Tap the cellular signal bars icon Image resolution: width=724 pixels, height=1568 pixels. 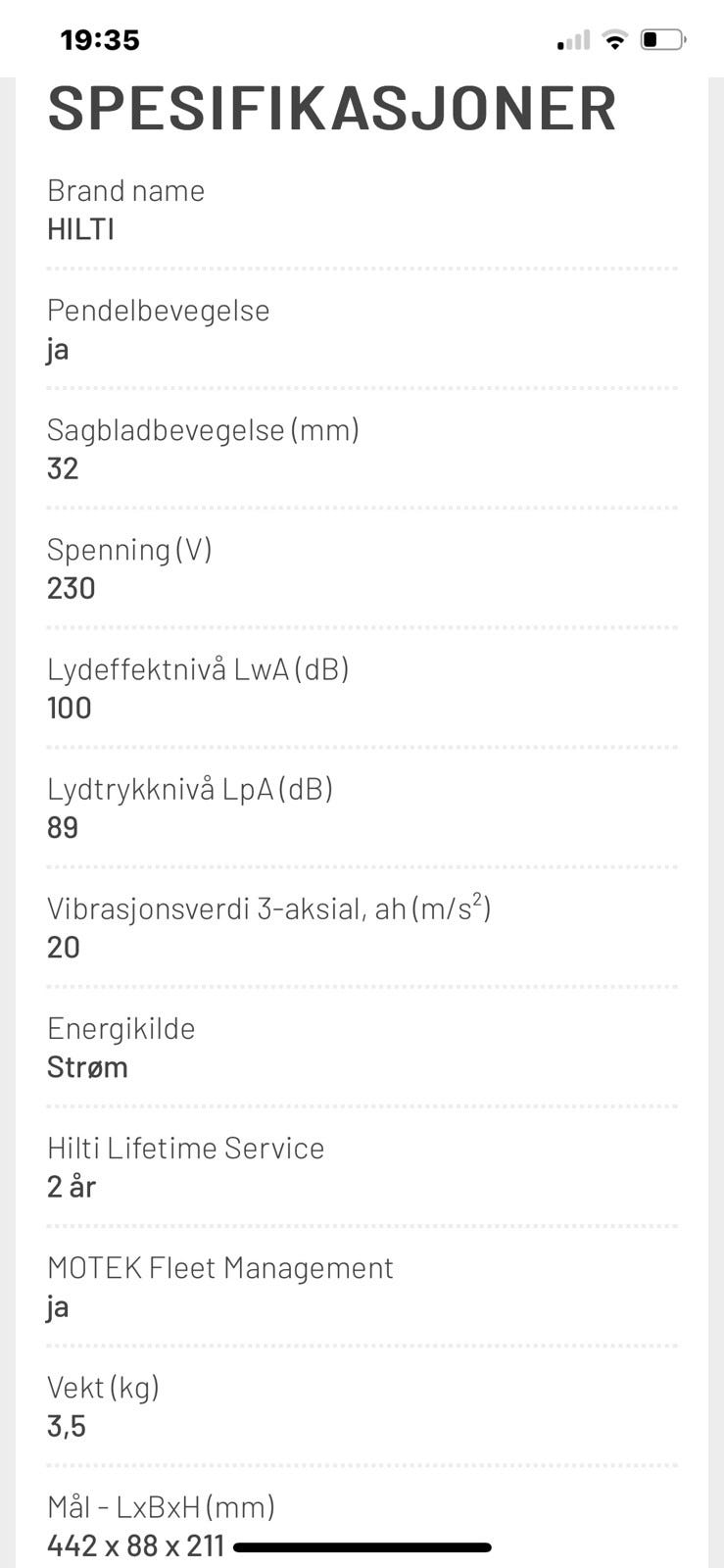click(x=574, y=40)
